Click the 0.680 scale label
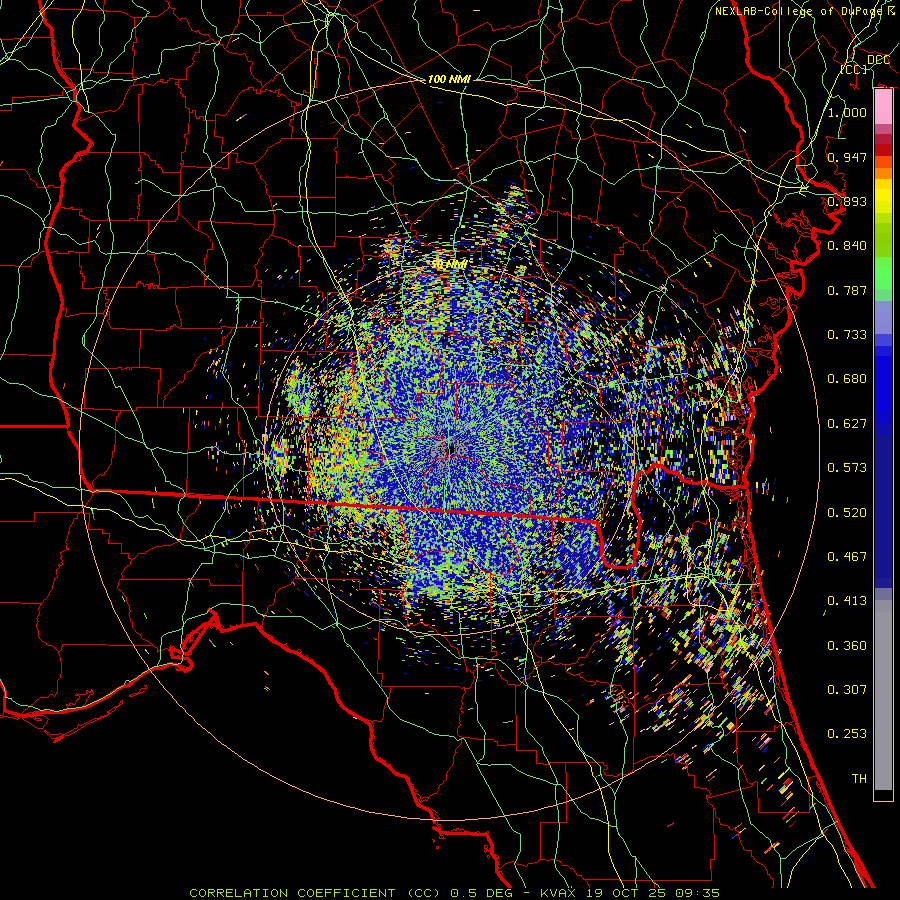This screenshot has height=900, width=900. coord(847,379)
